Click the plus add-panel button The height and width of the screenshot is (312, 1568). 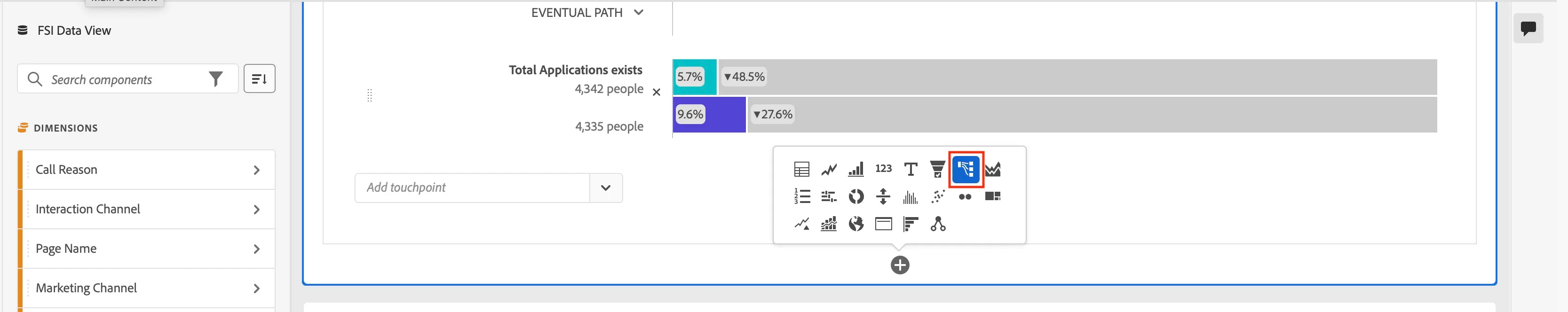coord(900,265)
